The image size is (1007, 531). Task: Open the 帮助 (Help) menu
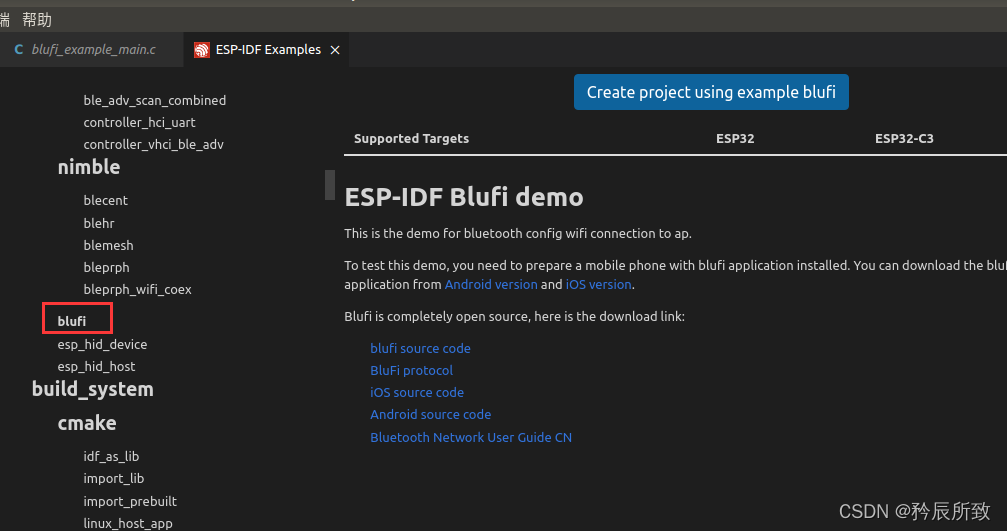click(x=37, y=20)
